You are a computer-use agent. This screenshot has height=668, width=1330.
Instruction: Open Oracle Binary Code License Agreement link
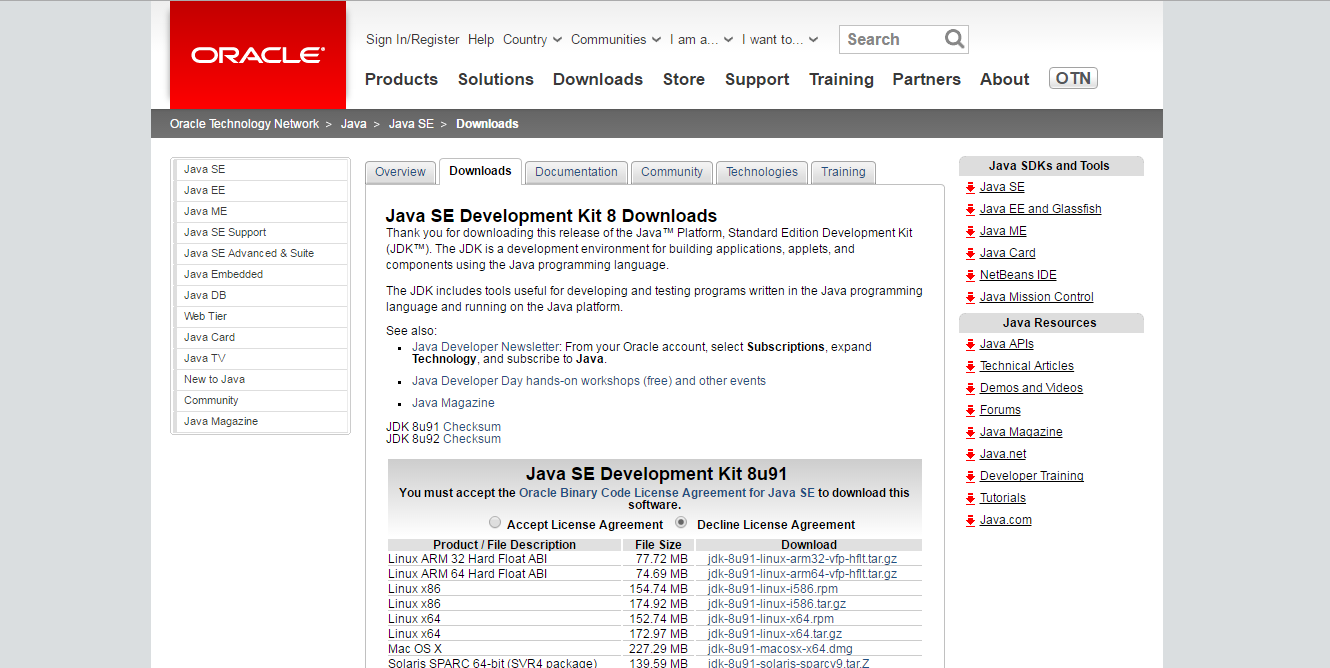pyautogui.click(x=667, y=492)
